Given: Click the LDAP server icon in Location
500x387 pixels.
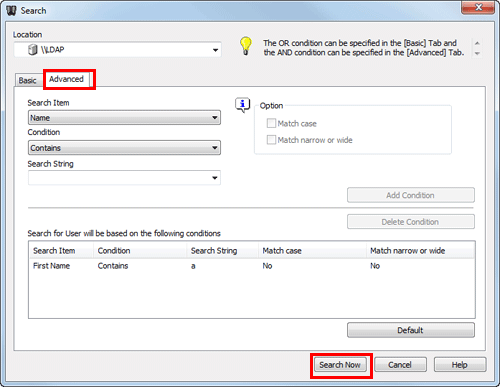Looking at the screenshot, I should 32,50.
